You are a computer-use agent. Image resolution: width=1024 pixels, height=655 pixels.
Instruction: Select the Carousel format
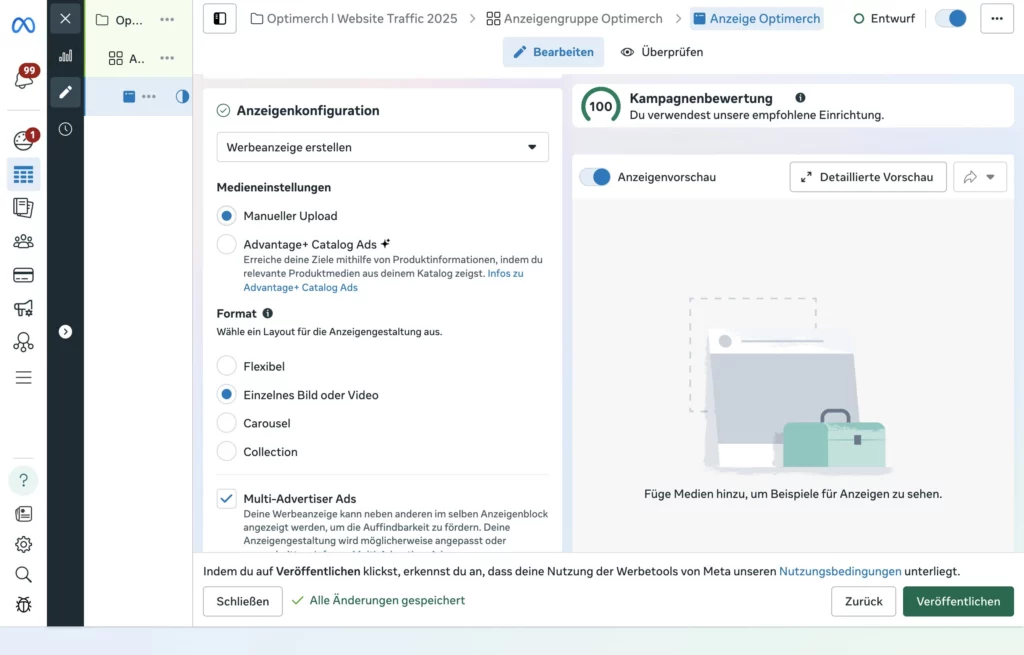(226, 423)
